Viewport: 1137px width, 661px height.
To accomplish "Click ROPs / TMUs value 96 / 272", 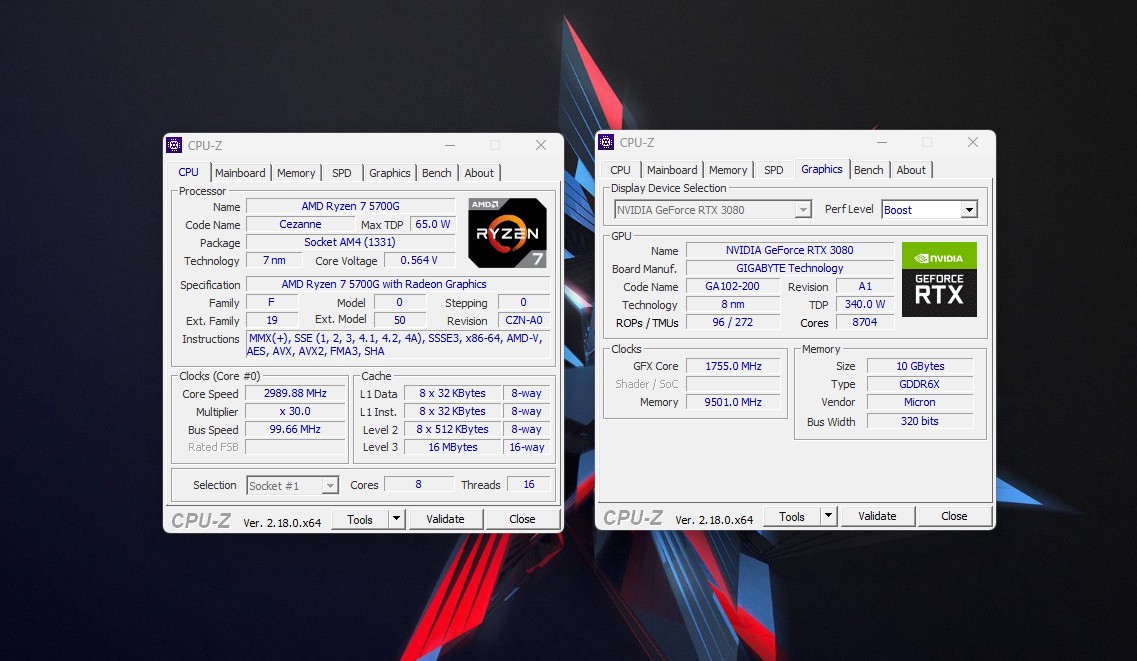I will coord(732,323).
